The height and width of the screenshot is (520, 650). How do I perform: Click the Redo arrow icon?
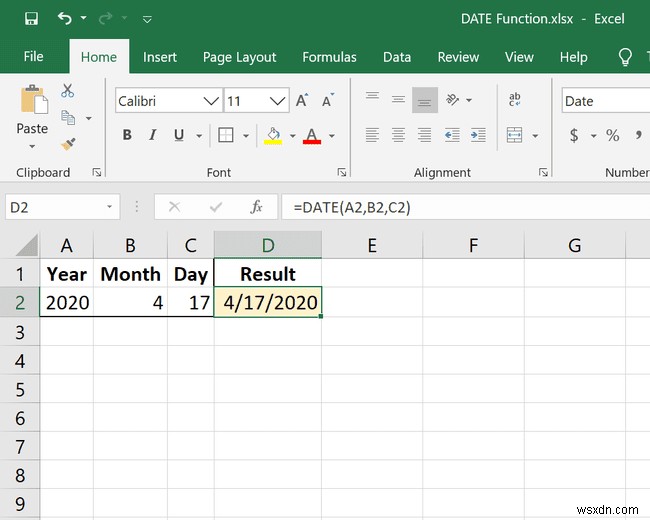click(106, 18)
